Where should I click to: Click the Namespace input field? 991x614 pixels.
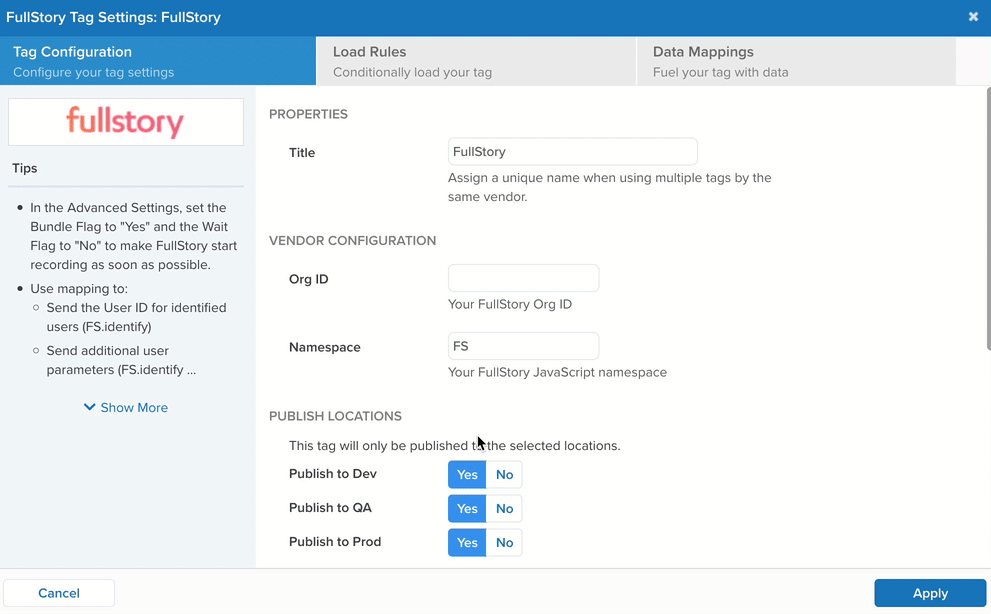coord(523,347)
